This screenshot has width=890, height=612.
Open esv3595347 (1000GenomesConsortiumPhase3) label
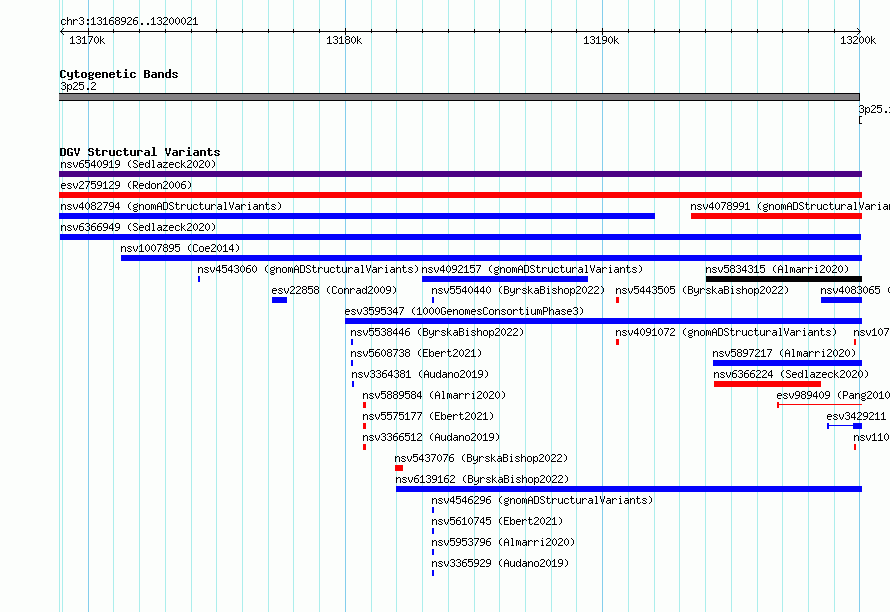pyautogui.click(x=464, y=311)
